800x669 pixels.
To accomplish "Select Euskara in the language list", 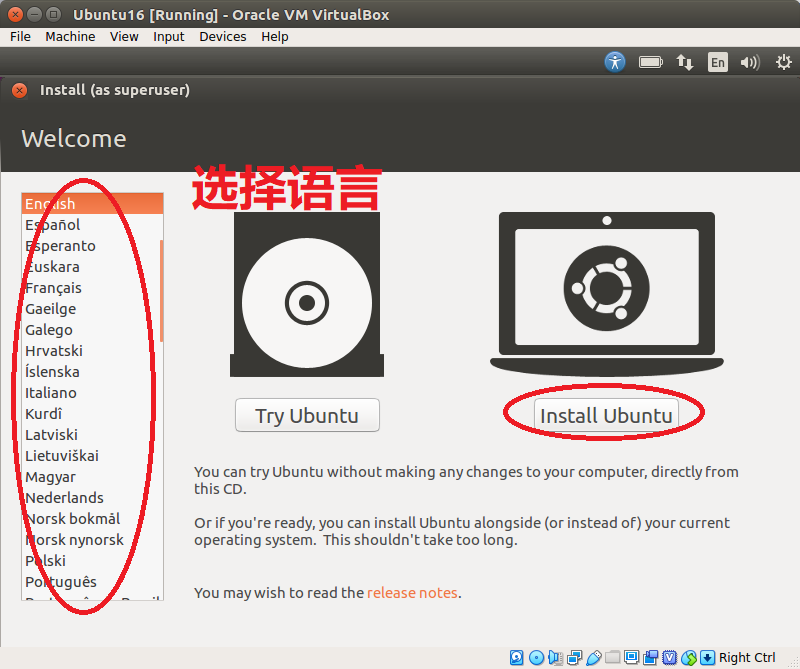I will click(91, 266).
